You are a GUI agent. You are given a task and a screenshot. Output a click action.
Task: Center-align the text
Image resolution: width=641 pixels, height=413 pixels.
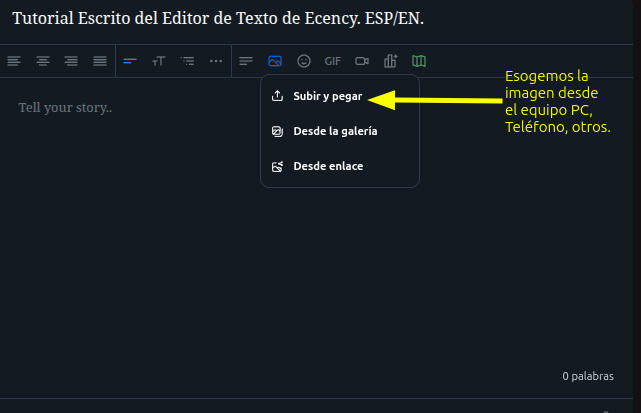tap(43, 61)
